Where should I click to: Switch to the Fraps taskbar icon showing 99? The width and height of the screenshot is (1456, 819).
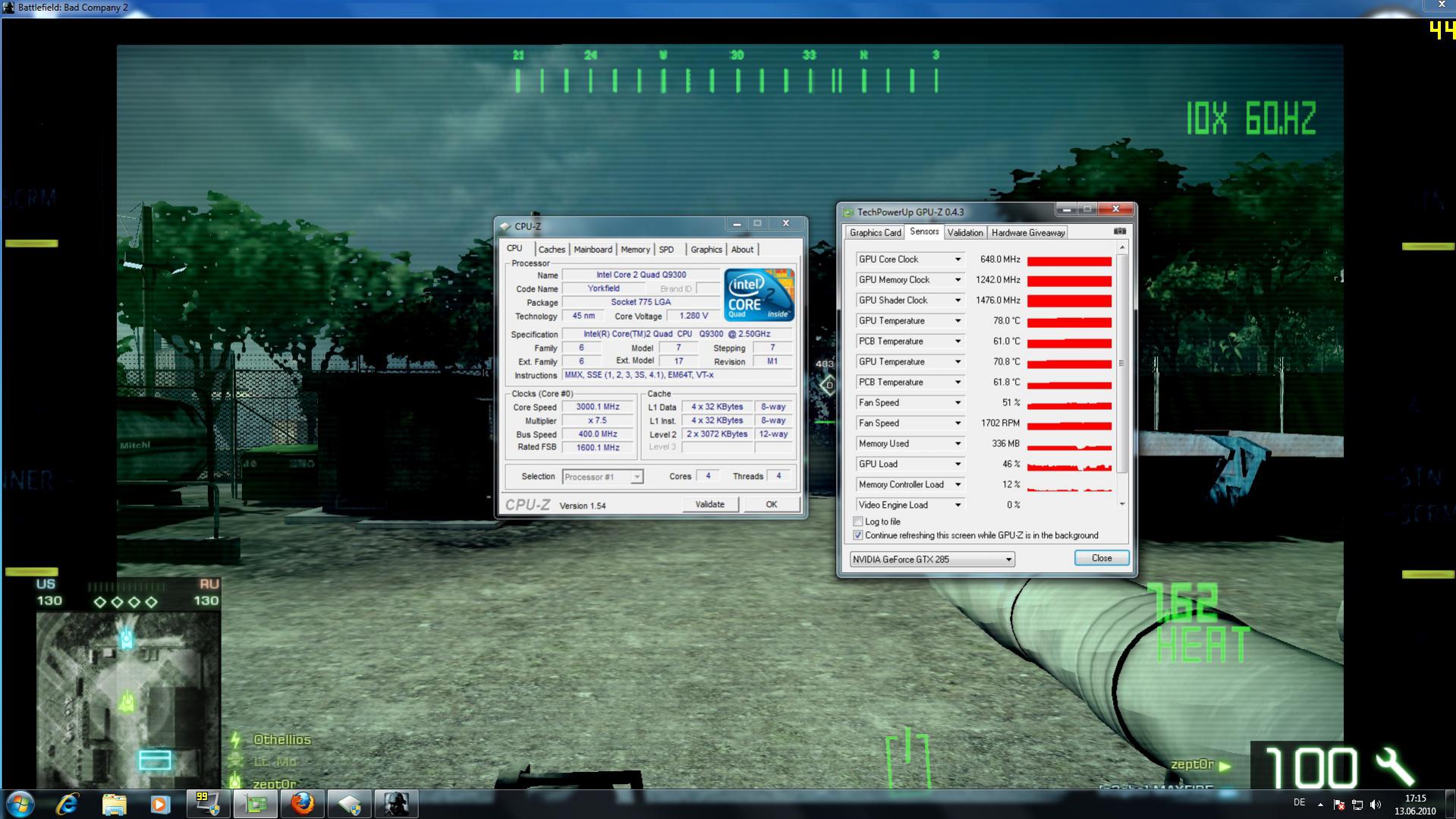click(x=208, y=804)
